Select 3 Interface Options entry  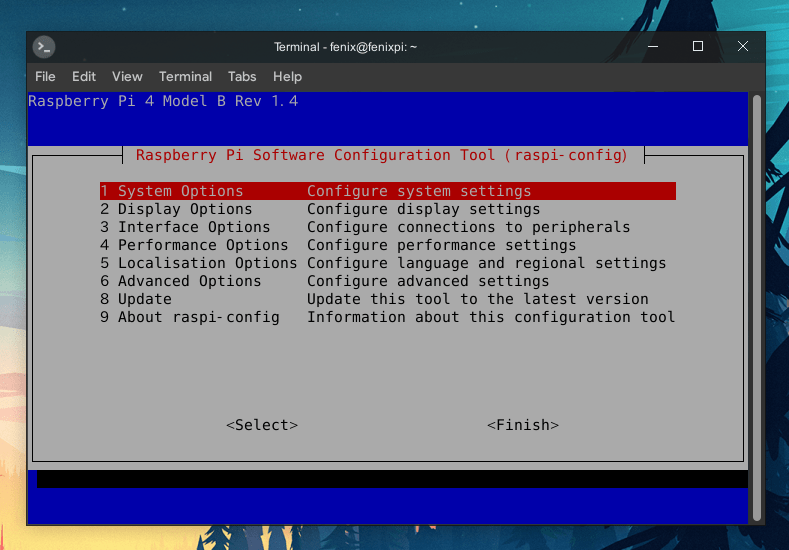(x=387, y=227)
